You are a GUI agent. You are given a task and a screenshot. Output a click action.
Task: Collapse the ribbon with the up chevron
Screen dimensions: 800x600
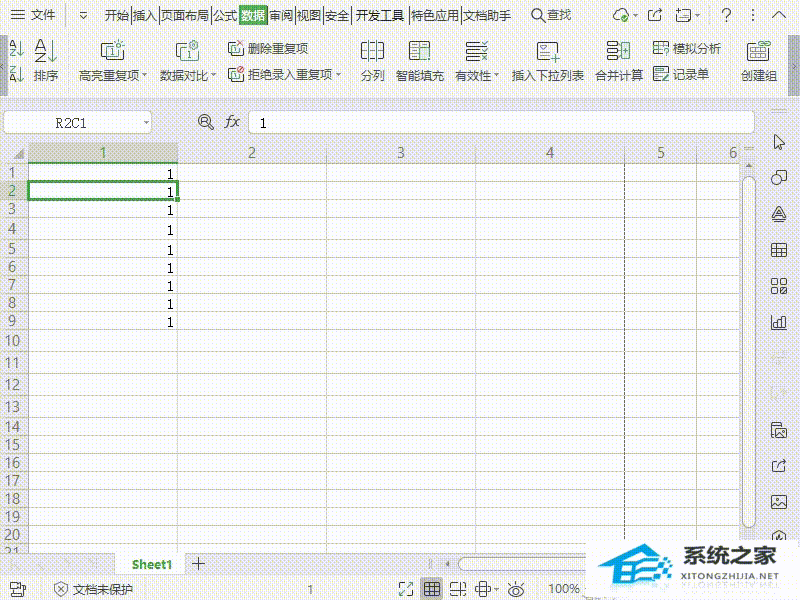(x=779, y=15)
